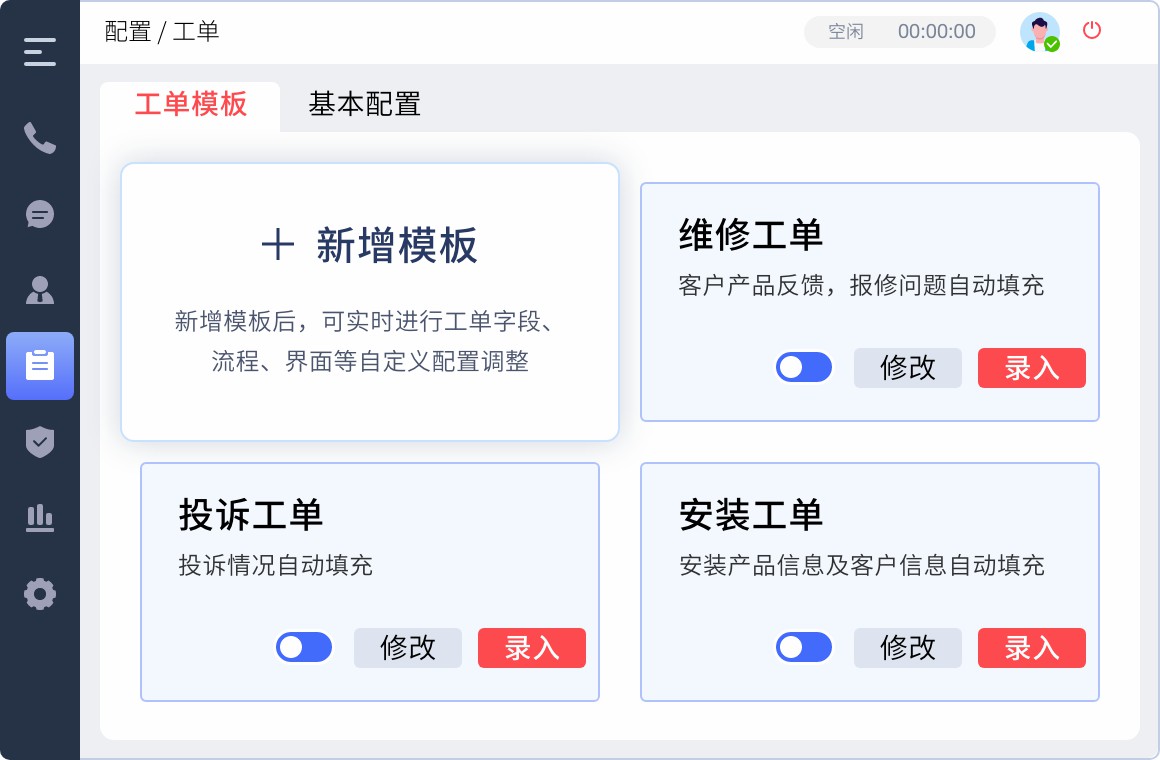Disable the 安装工单 template toggle
The width and height of the screenshot is (1160, 760).
coord(804,647)
